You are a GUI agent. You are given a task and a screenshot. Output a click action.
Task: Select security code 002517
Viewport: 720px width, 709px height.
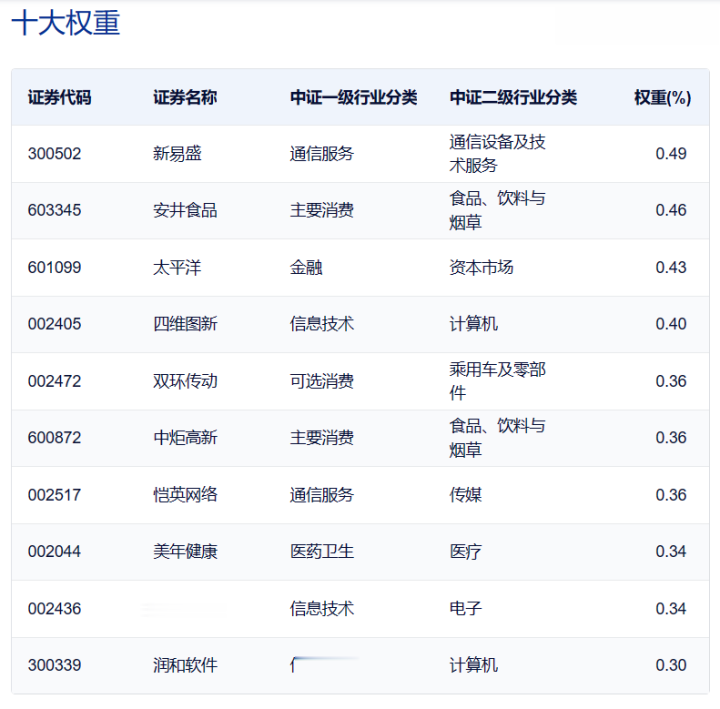(54, 495)
